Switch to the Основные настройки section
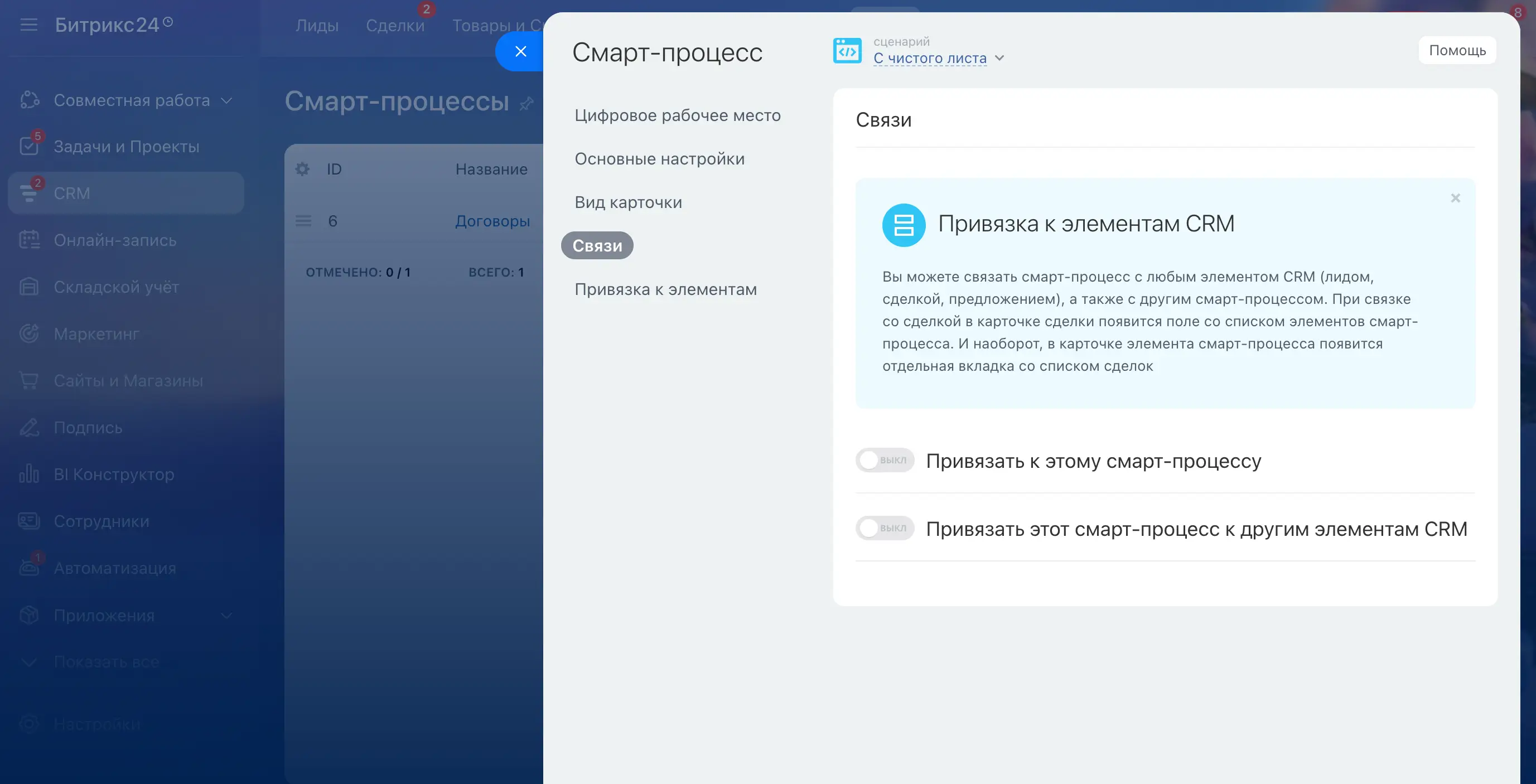 659,158
